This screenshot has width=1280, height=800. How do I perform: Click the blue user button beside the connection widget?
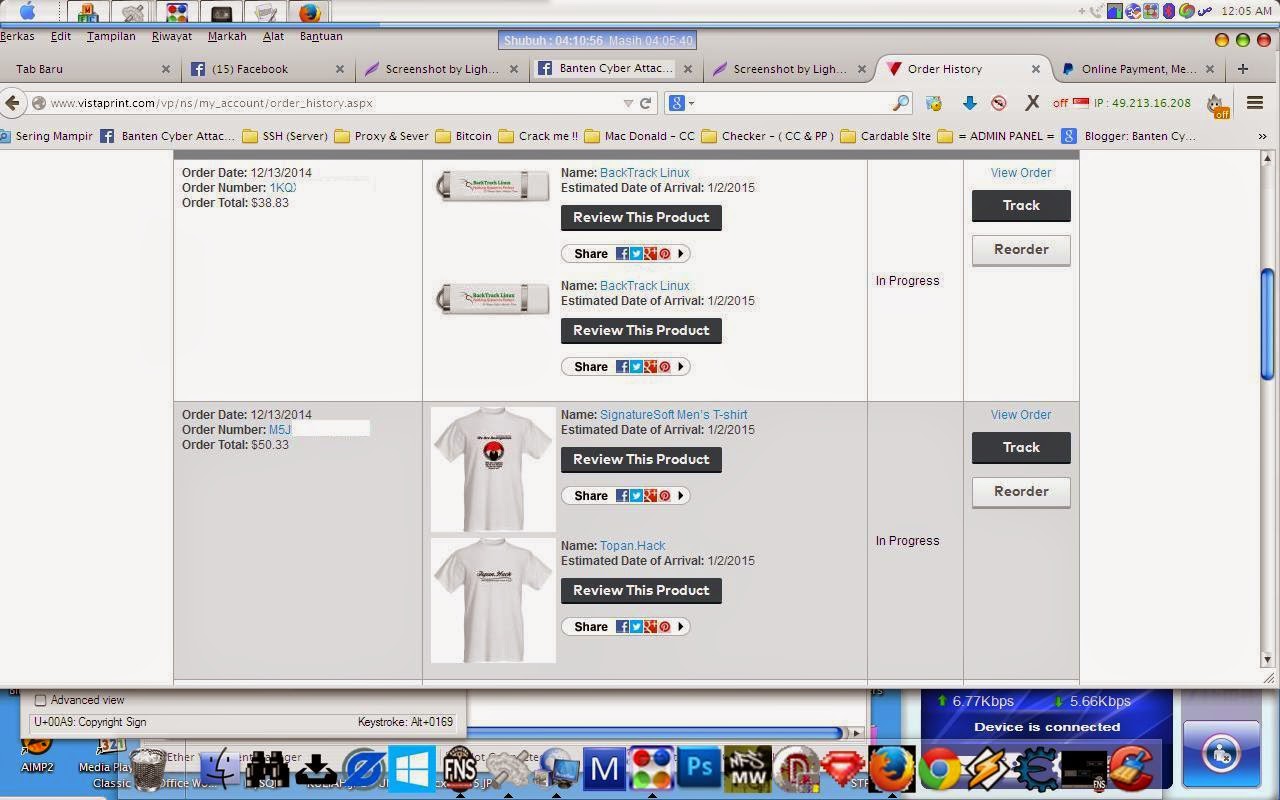[1221, 753]
